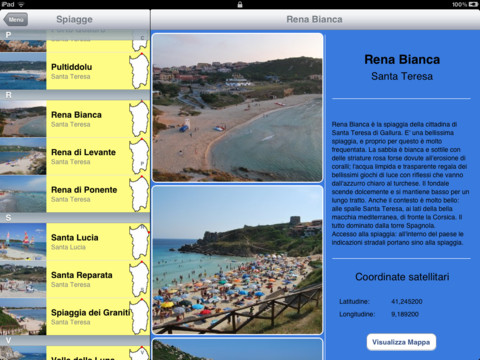Open Santa Lucia beach thumbnail with sailboats
This screenshot has width=480, height=360.
(x=23, y=242)
